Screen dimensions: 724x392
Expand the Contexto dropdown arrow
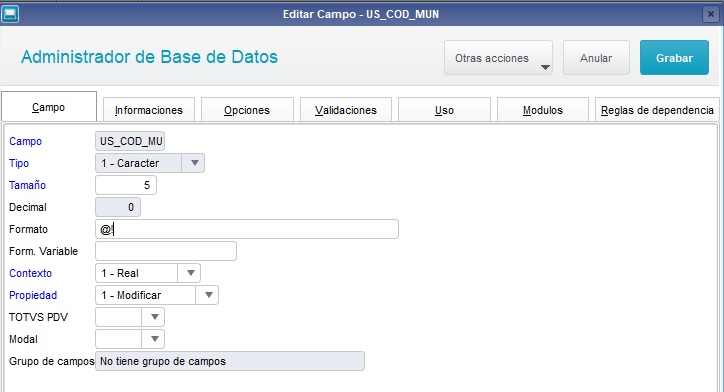pos(190,273)
